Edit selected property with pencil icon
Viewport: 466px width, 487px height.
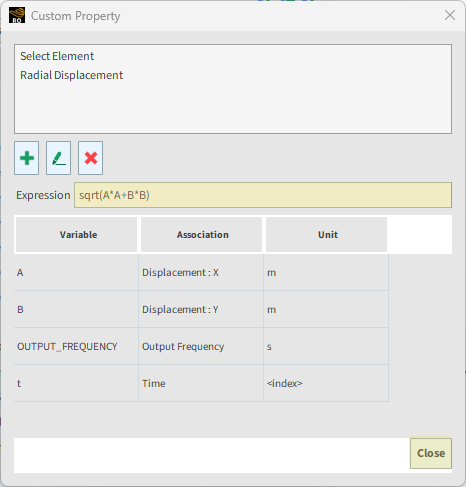pyautogui.click(x=59, y=158)
